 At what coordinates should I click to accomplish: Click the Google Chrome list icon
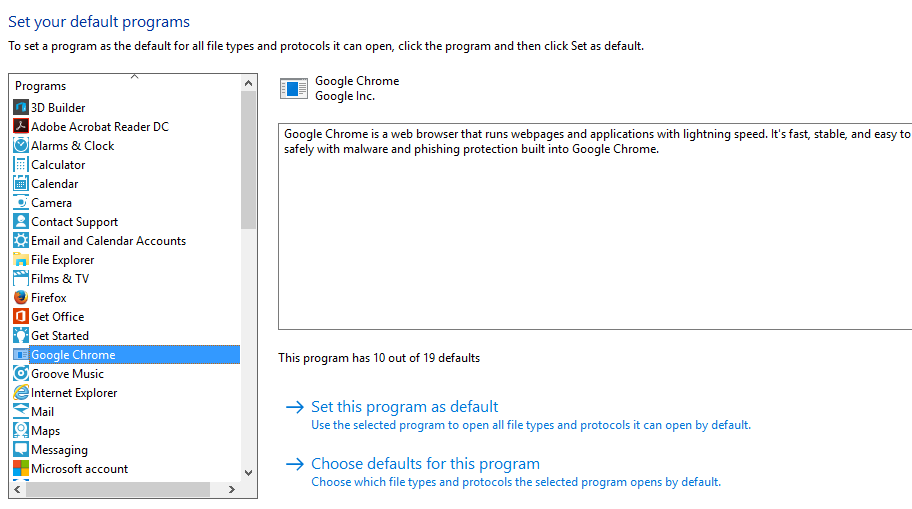(x=21, y=355)
